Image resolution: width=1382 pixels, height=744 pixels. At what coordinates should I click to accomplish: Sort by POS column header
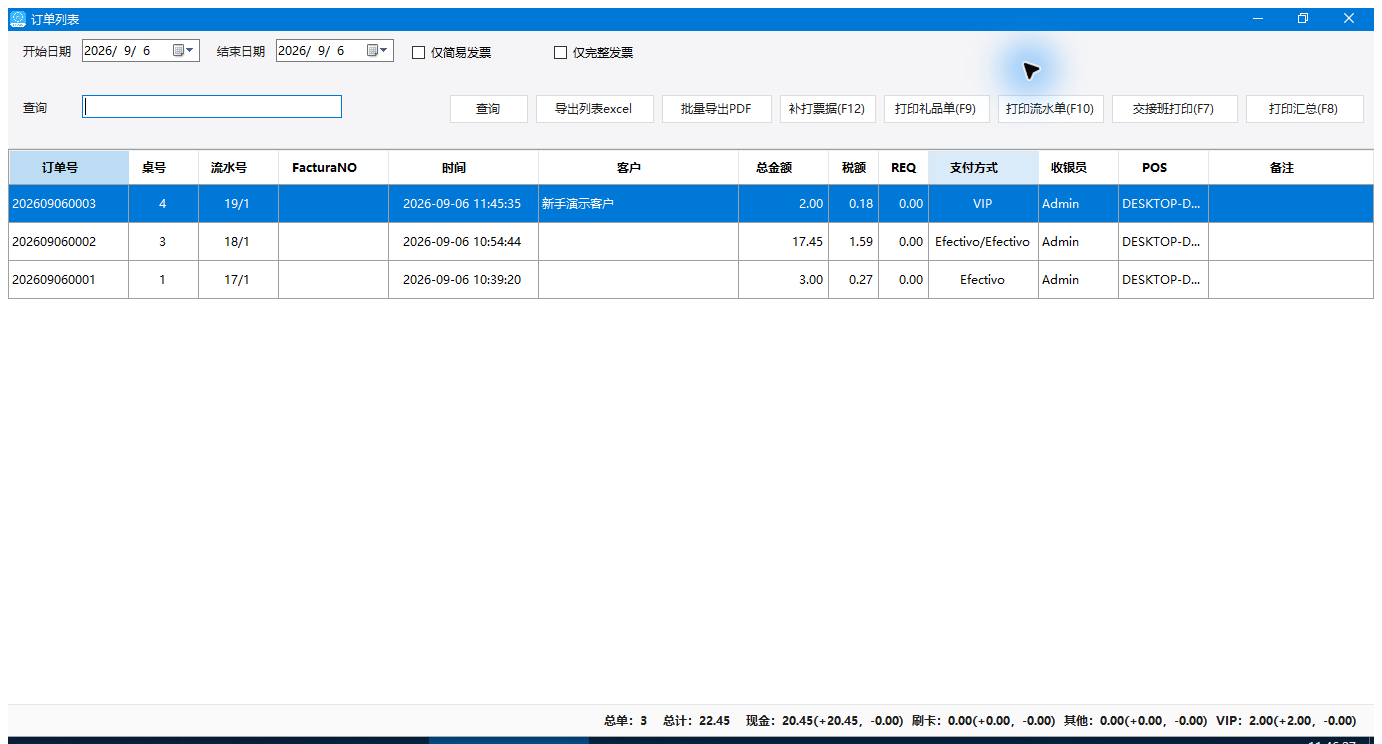tap(1164, 168)
